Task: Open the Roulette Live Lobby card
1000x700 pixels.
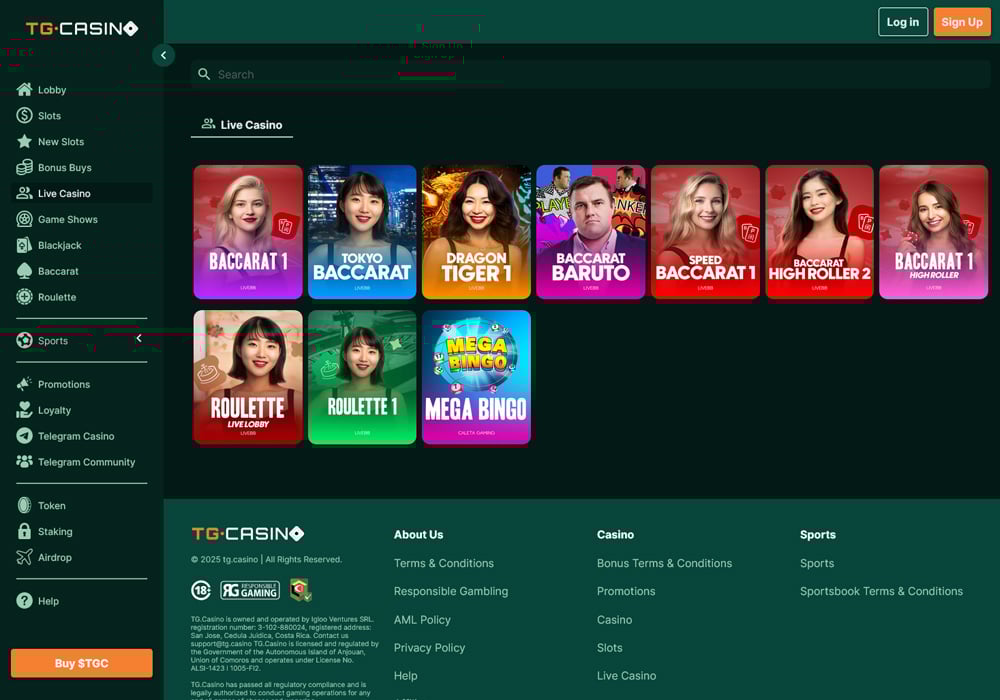Action: pos(248,377)
